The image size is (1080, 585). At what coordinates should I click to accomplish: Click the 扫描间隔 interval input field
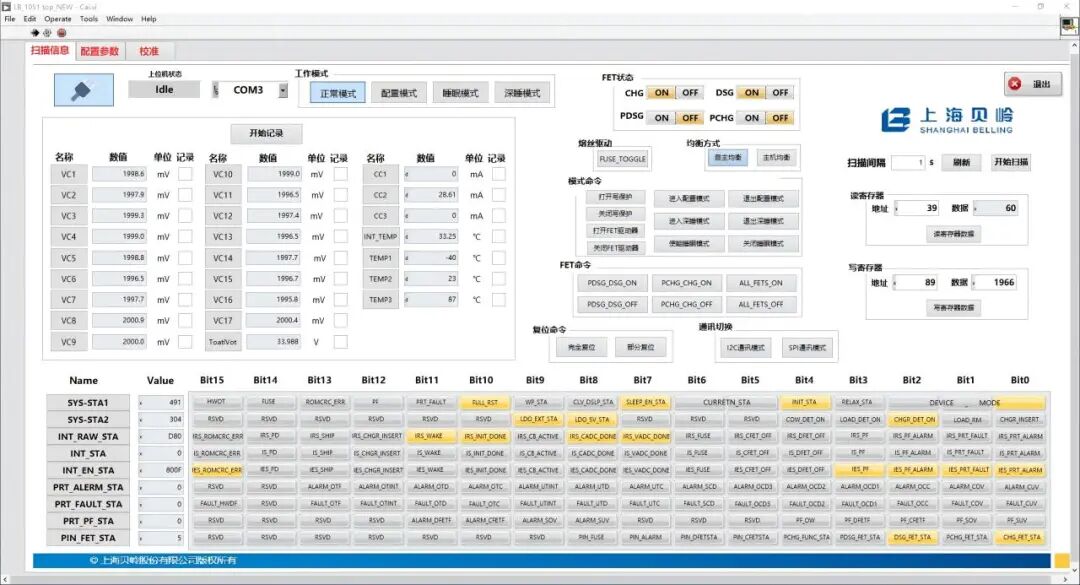tap(908, 162)
